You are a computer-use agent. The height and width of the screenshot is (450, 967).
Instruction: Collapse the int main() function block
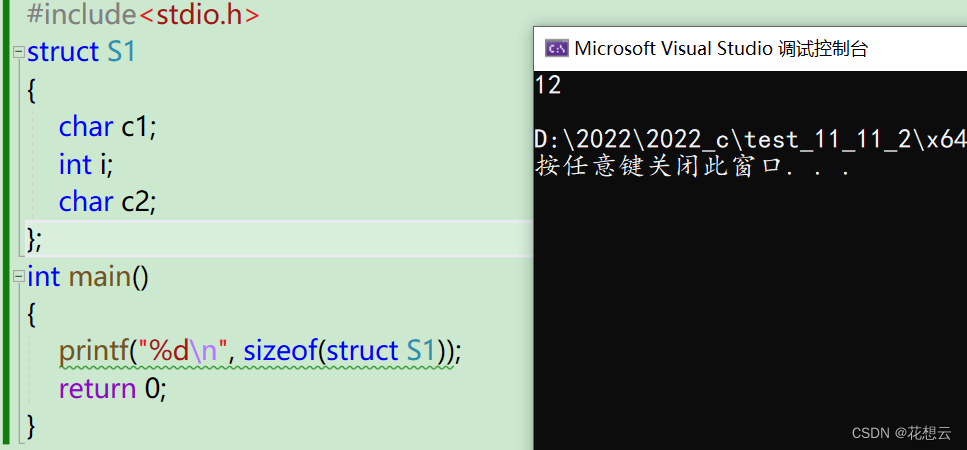(x=18, y=276)
